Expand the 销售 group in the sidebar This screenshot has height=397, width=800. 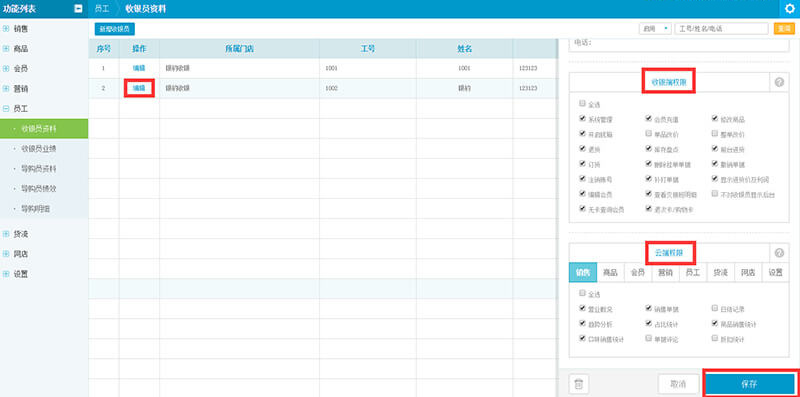click(x=6, y=29)
